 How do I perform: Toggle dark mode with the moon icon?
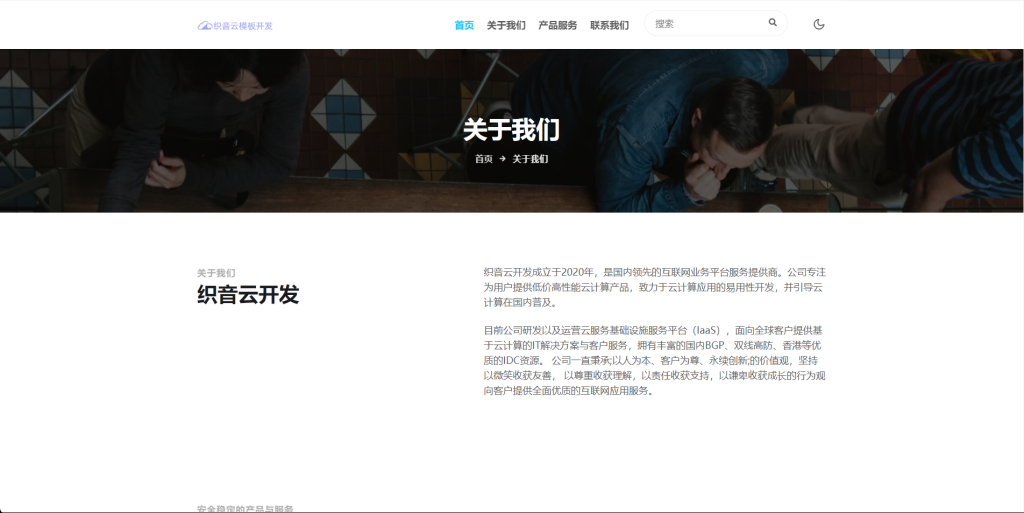818,24
